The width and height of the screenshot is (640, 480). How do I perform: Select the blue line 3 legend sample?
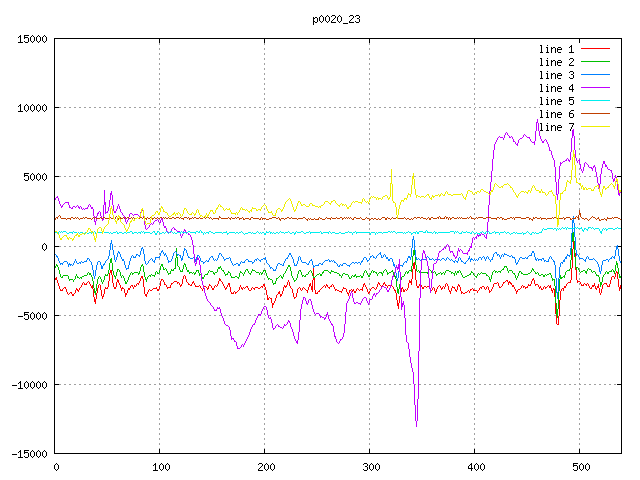[596, 75]
